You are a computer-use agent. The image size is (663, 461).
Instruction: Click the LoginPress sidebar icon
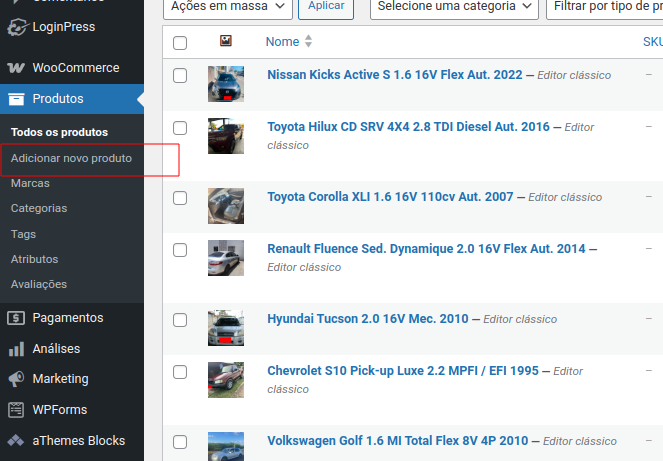(16, 27)
